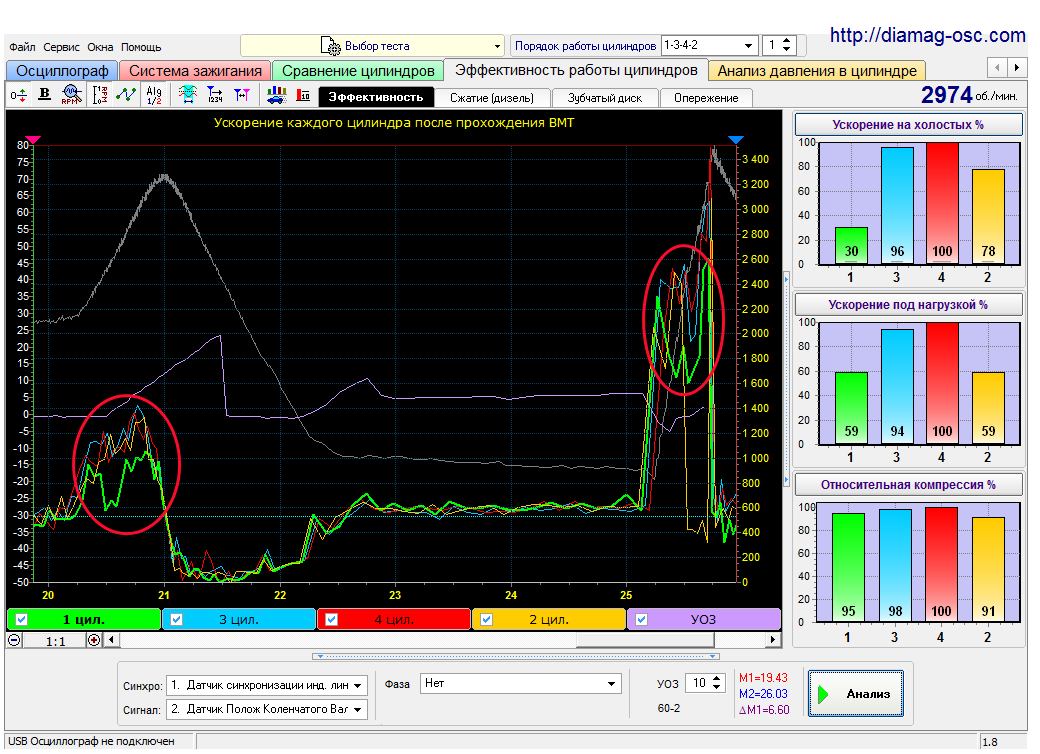Click the yellow 2 цил. legend color bar

click(549, 619)
